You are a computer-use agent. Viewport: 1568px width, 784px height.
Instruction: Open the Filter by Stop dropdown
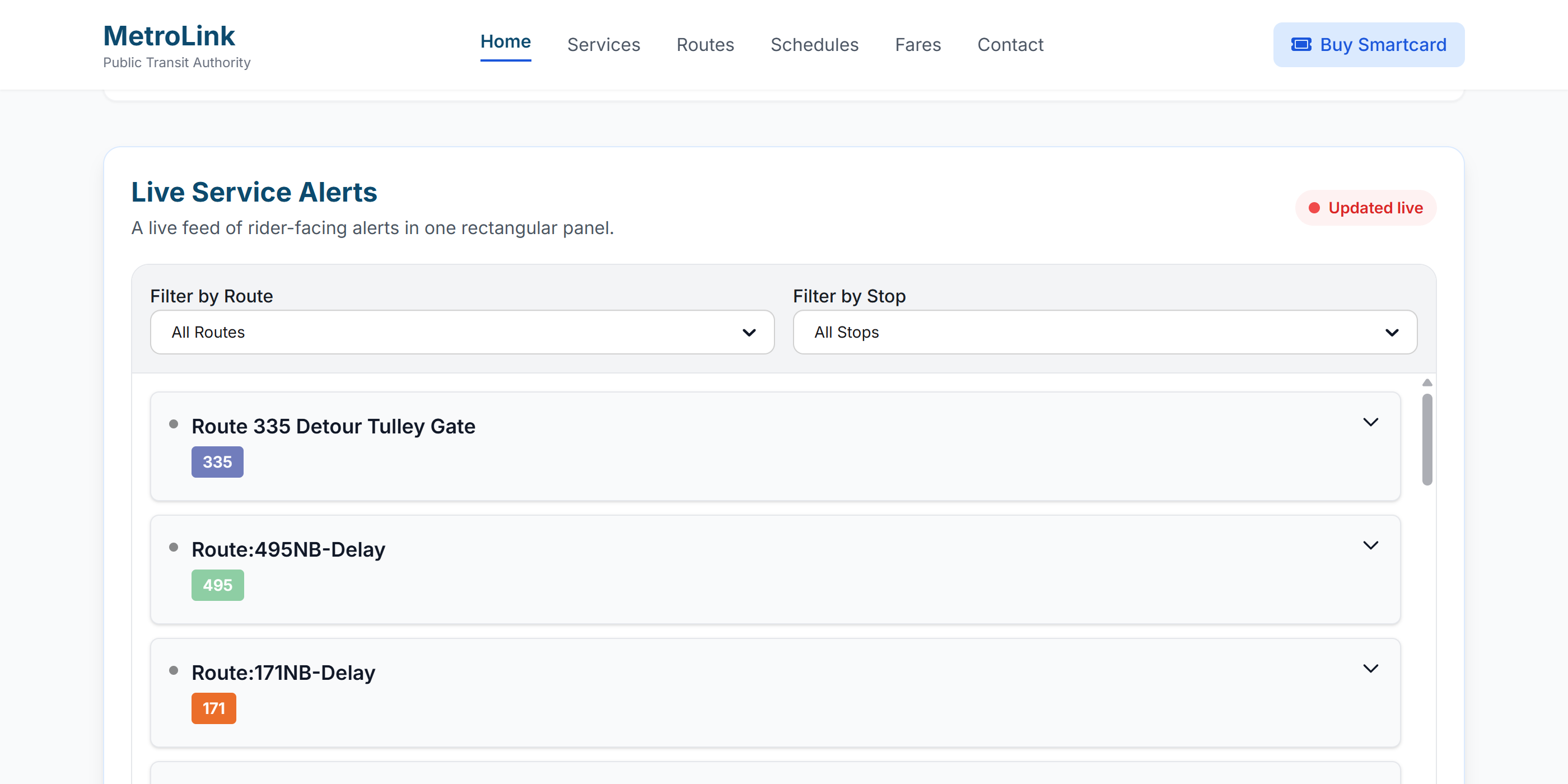[x=1105, y=332]
